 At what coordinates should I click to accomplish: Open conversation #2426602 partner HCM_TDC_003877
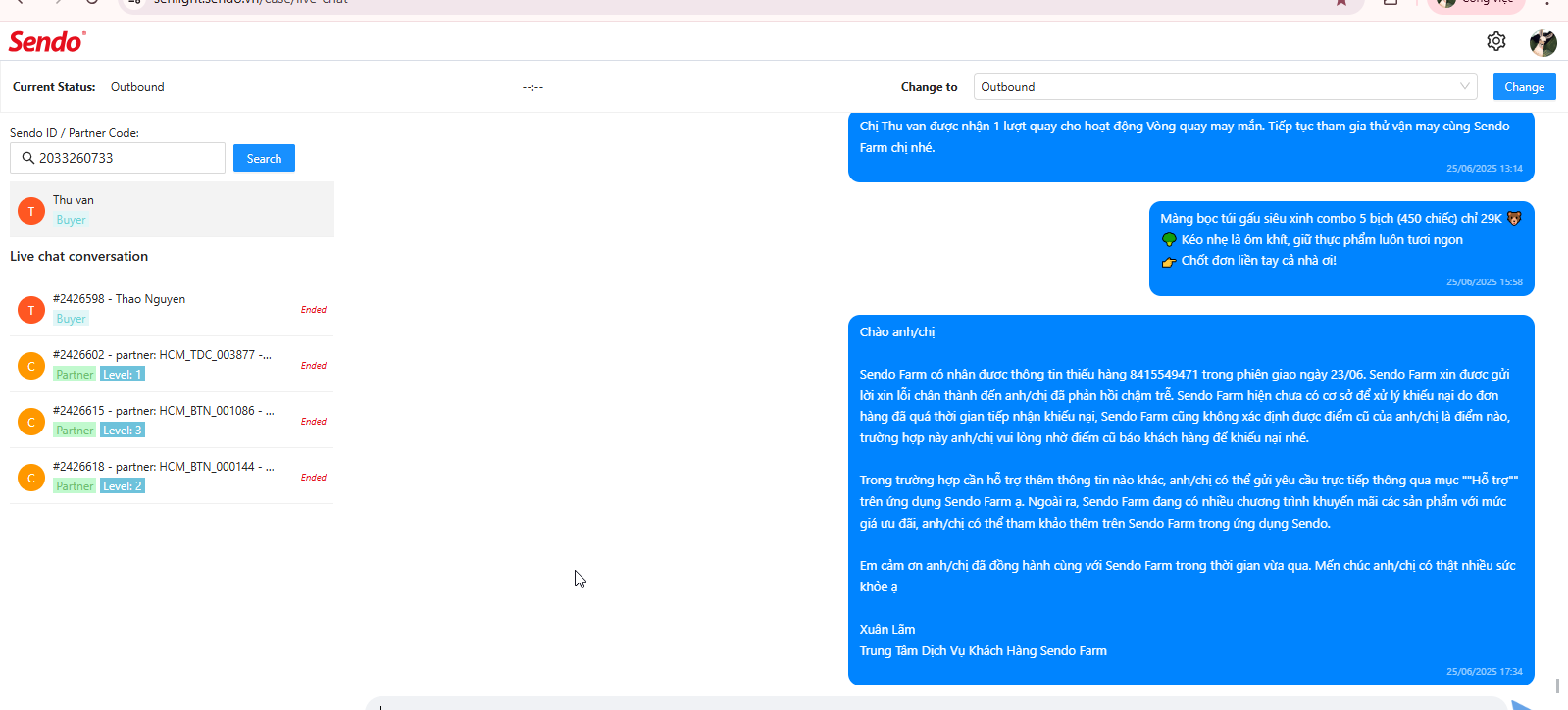click(172, 365)
